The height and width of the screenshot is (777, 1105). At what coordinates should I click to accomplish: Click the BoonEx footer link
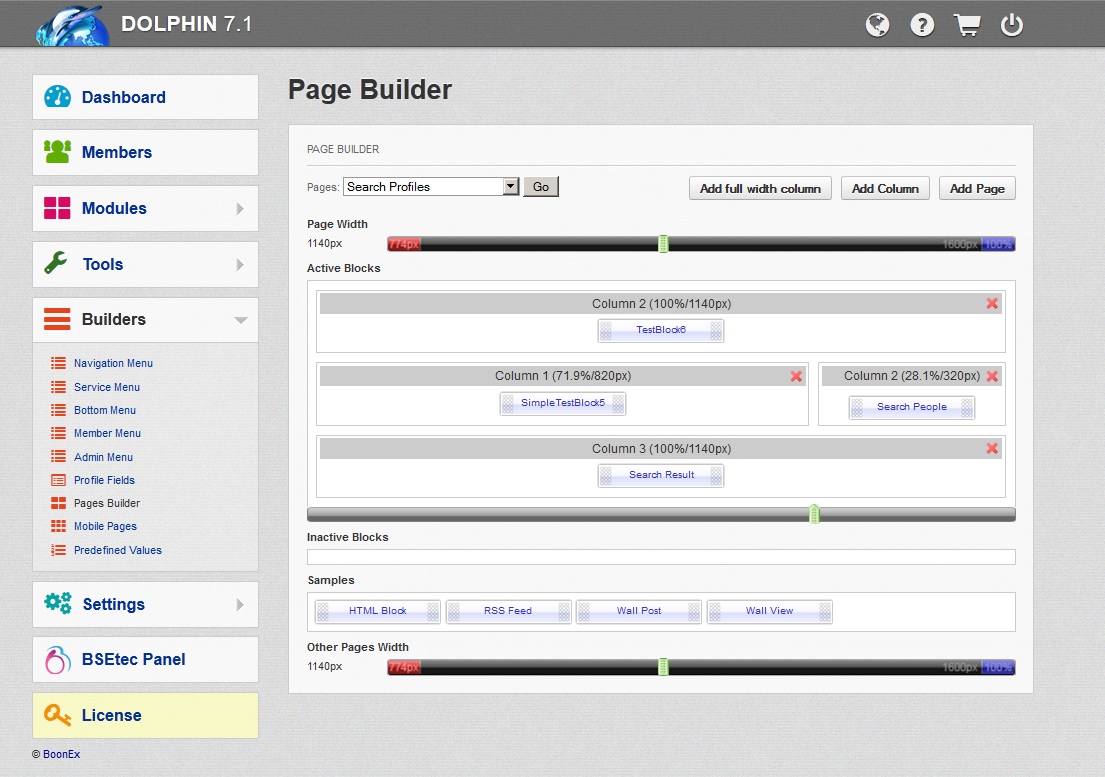(61, 755)
